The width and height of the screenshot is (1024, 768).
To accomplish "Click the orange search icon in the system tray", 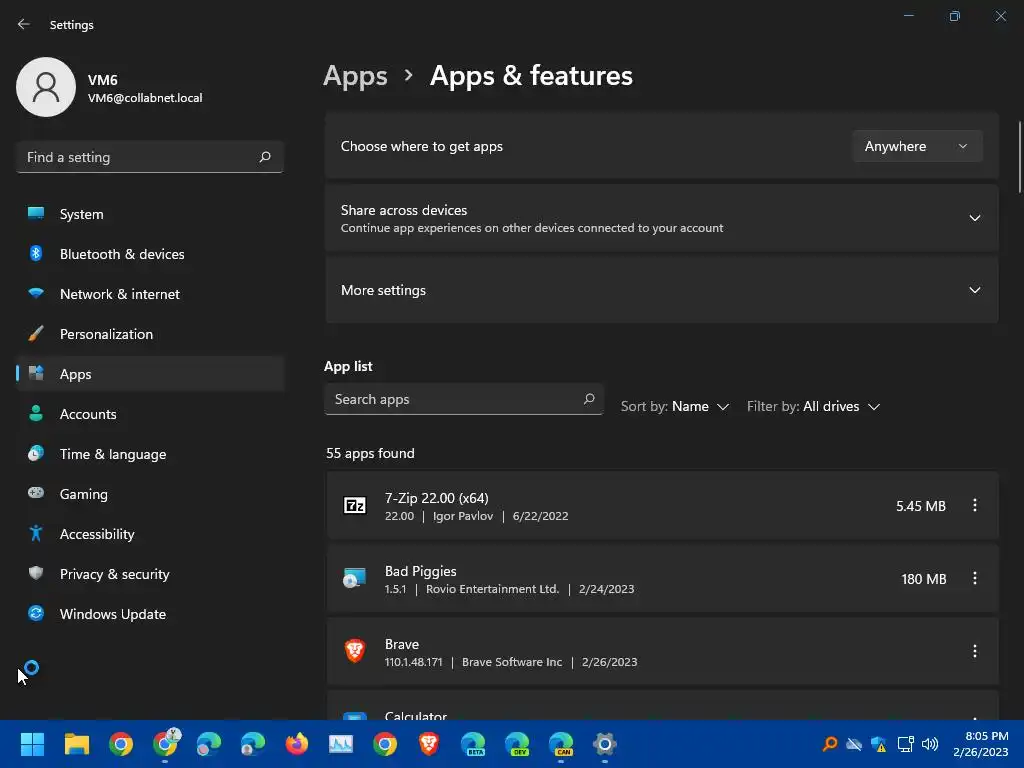I will tap(829, 744).
